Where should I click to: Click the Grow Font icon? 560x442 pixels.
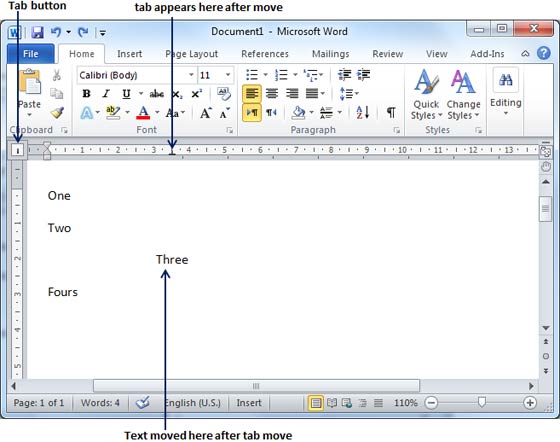(206, 113)
